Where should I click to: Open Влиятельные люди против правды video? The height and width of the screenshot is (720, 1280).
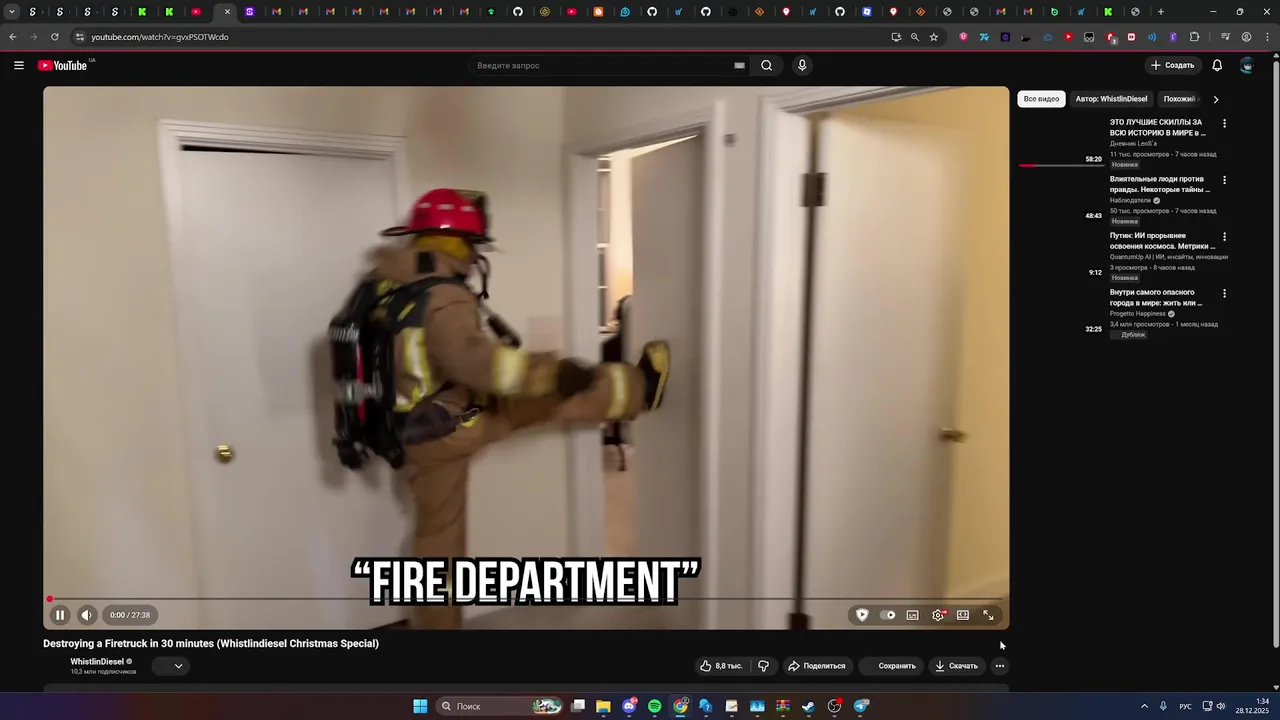[1159, 184]
